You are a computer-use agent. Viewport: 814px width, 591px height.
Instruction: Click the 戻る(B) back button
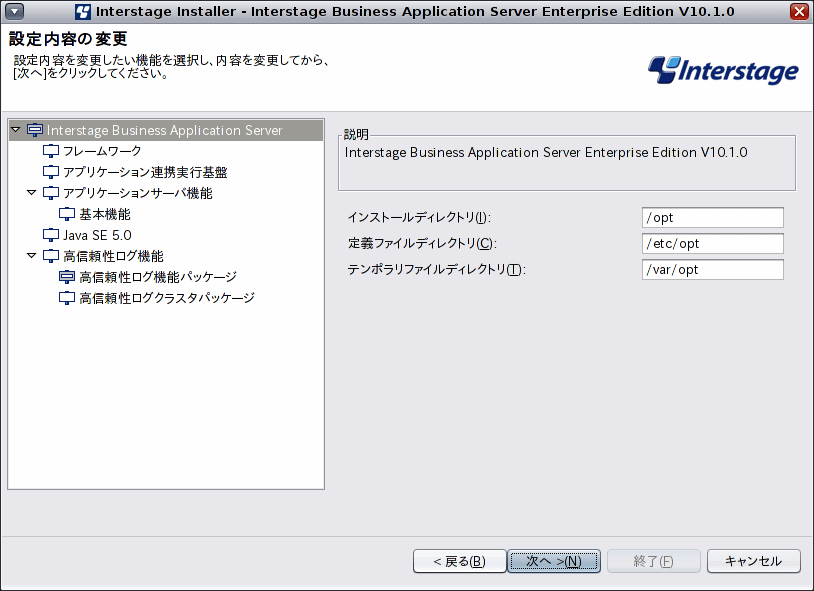459,561
